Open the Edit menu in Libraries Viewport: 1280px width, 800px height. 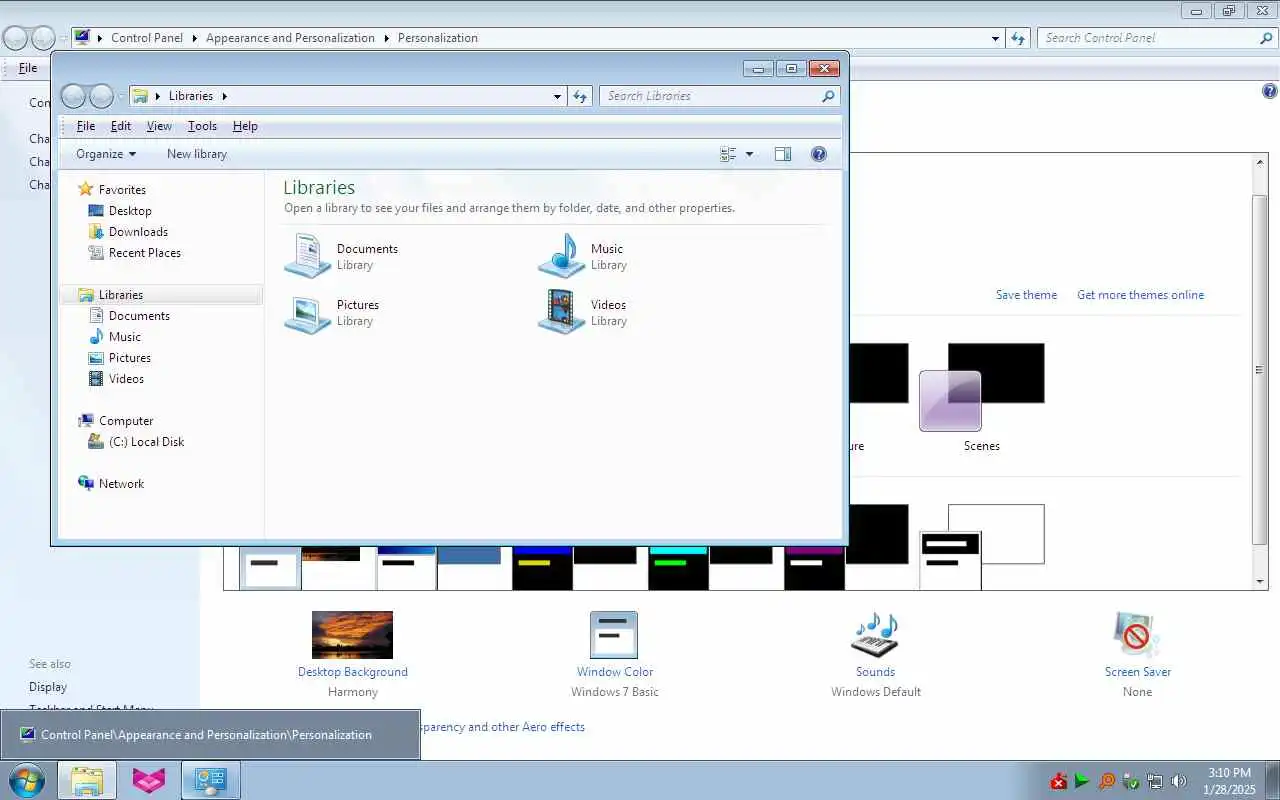121,126
